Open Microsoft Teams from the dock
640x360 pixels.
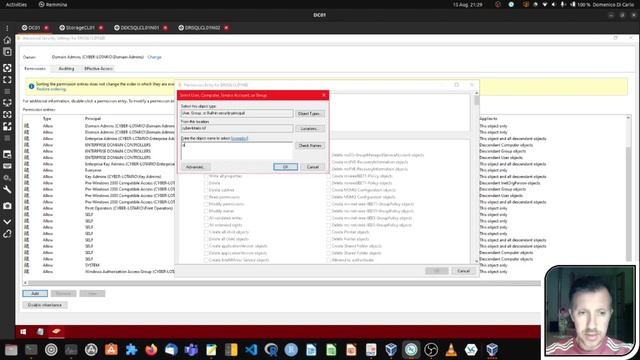coord(191,350)
